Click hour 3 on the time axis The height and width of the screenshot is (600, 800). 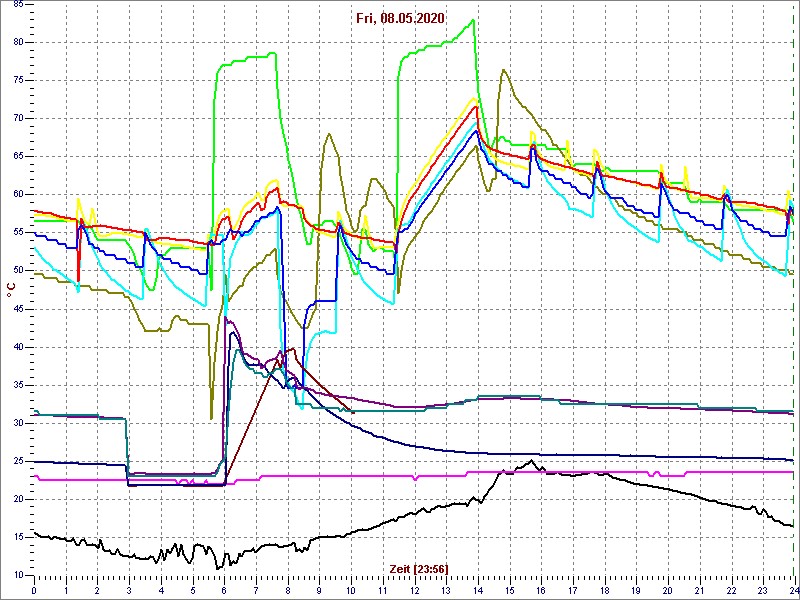(129, 590)
